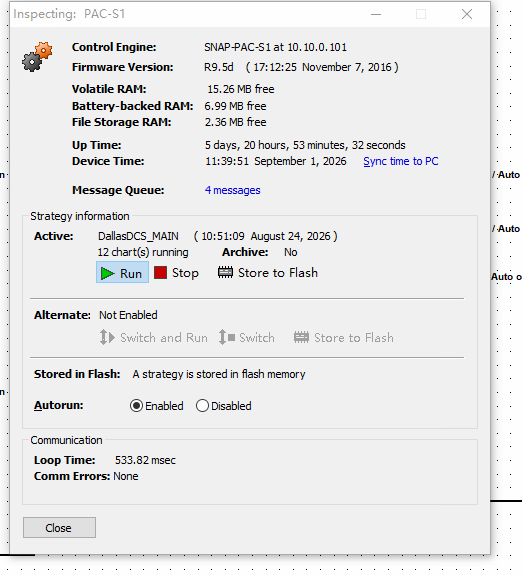The width and height of the screenshot is (522, 576).
Task: Click the Close button
Action: tap(60, 528)
